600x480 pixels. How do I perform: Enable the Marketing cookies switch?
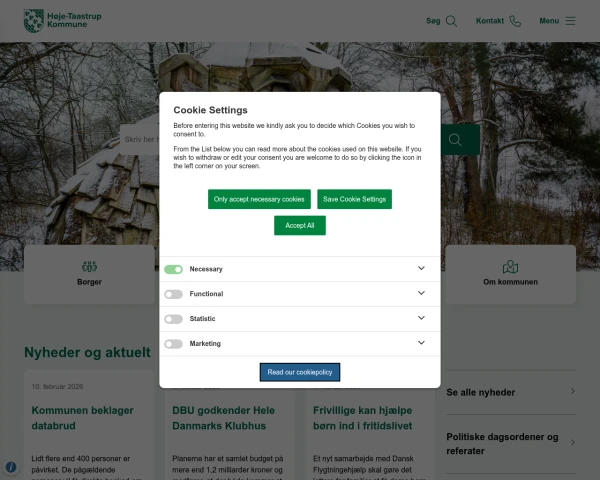click(x=173, y=344)
